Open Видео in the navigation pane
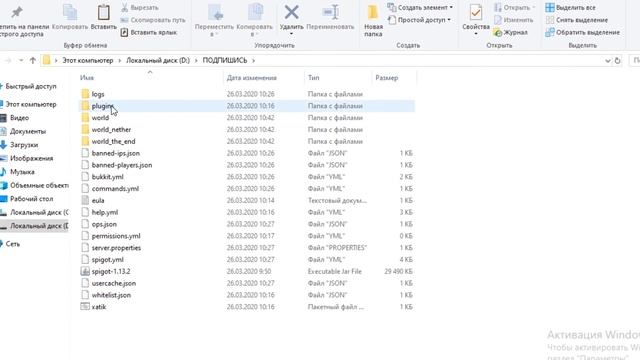This screenshot has height=360, width=640. click(19, 118)
